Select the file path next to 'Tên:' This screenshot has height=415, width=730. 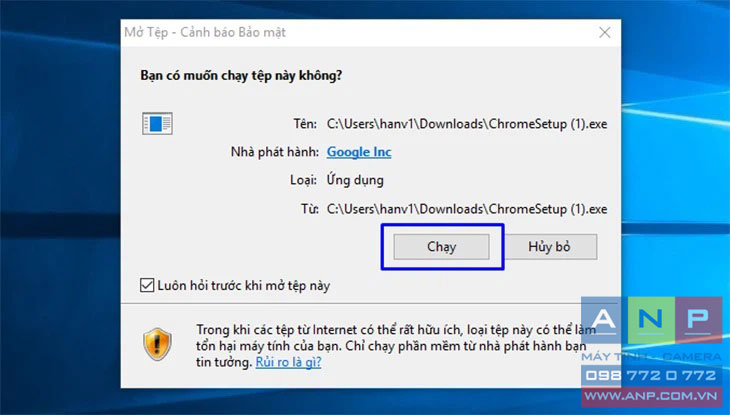(x=467, y=124)
